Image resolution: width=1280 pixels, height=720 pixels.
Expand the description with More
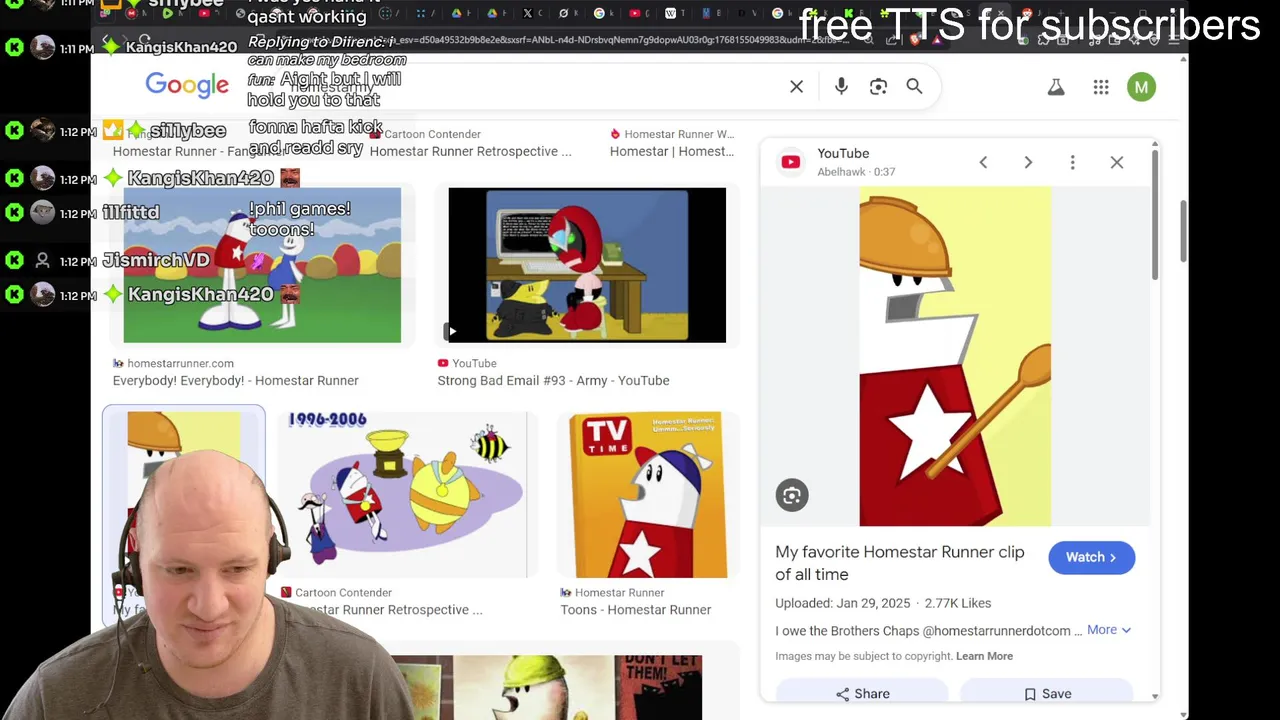coord(1109,630)
